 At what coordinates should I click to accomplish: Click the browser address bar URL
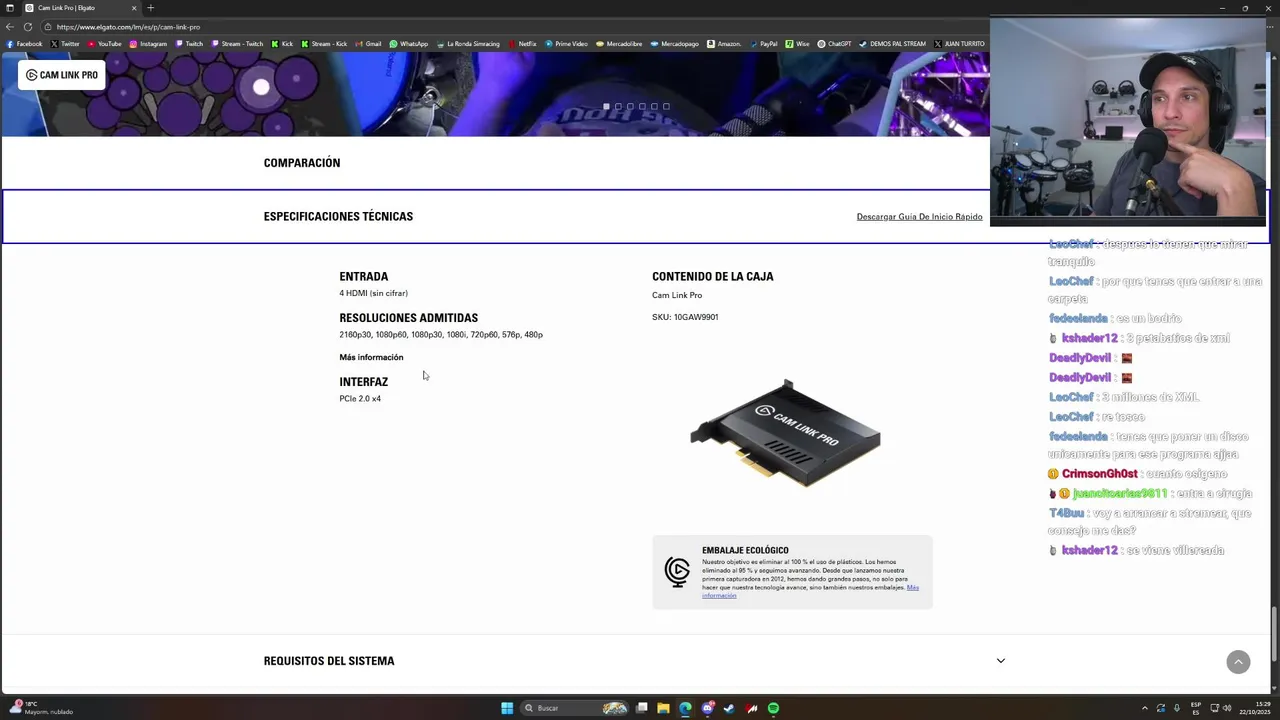[128, 27]
